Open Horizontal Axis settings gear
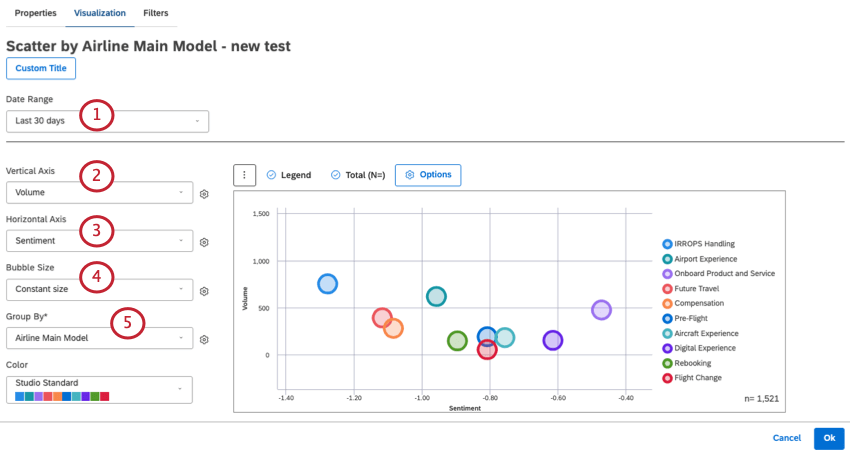Screen dimensions: 850x452 (x=204, y=242)
